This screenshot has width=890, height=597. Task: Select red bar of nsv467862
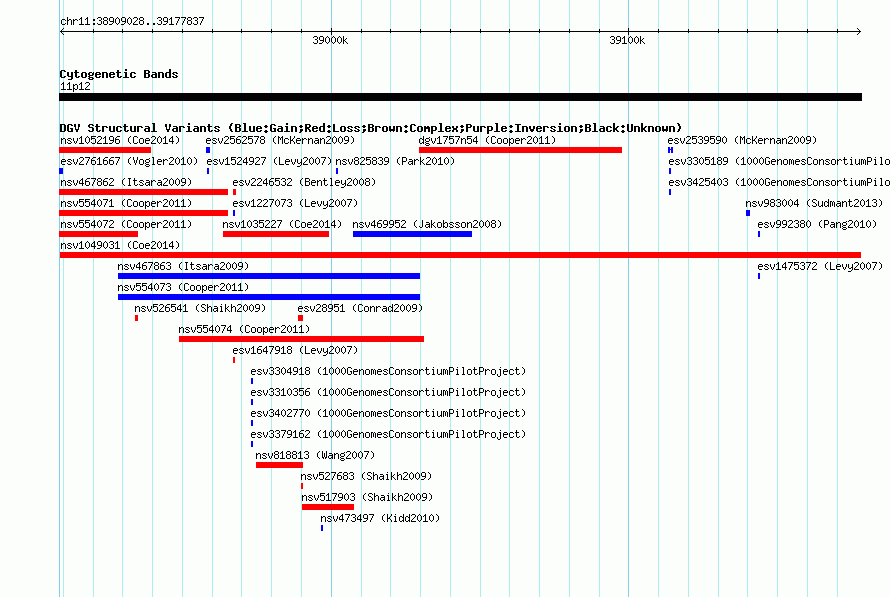pyautogui.click(x=144, y=192)
